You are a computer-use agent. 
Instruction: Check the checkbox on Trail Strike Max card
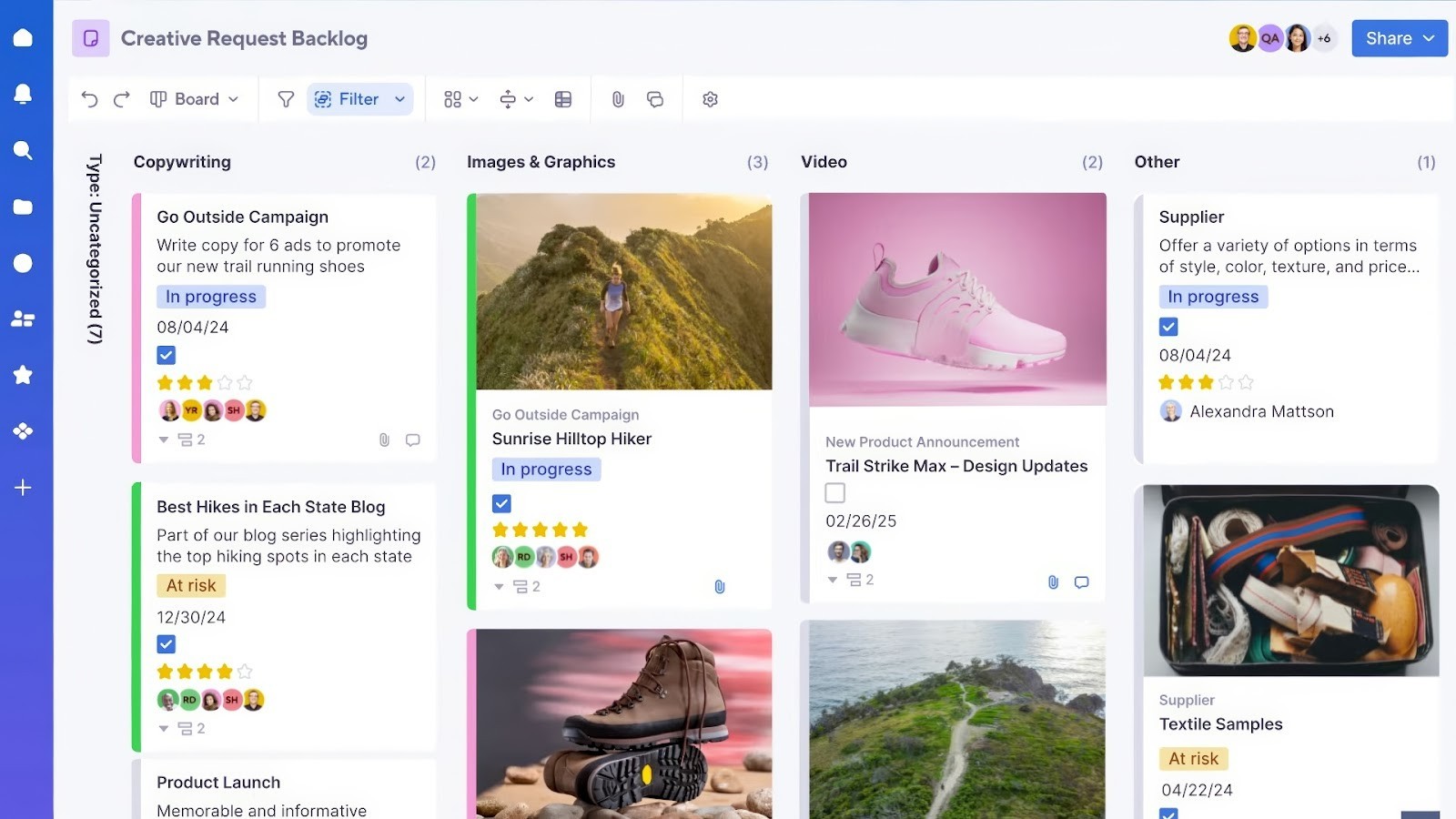click(834, 492)
